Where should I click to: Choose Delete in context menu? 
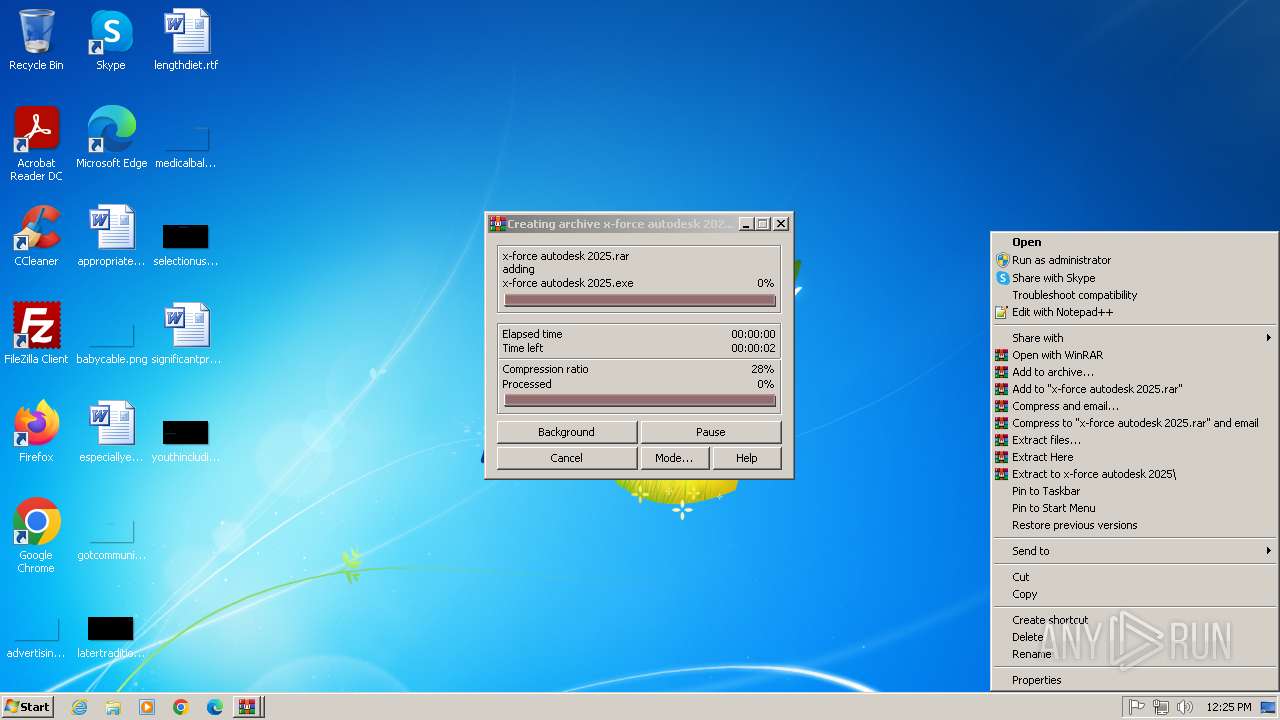1134,637
